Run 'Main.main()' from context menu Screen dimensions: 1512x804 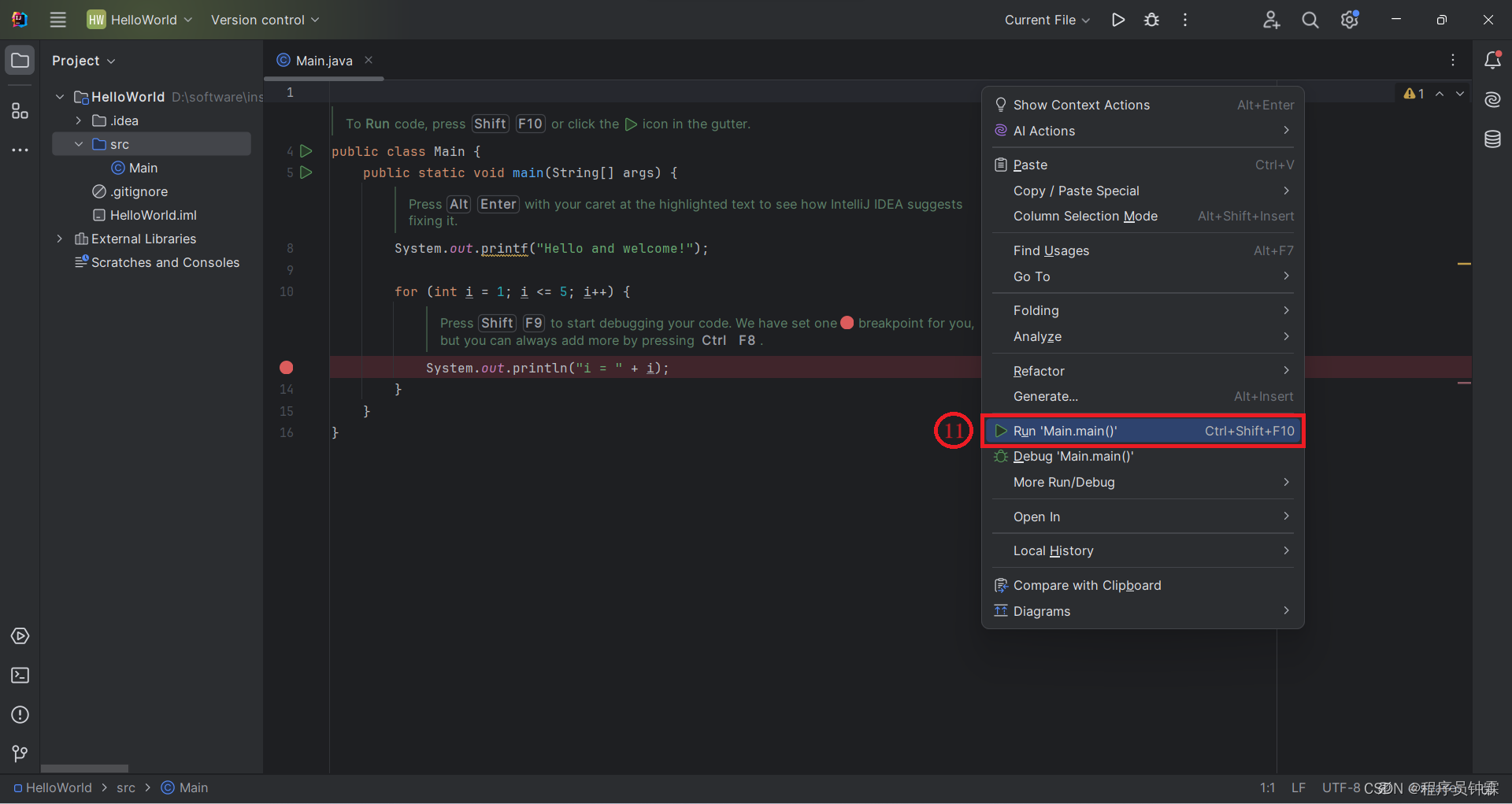click(x=1143, y=431)
